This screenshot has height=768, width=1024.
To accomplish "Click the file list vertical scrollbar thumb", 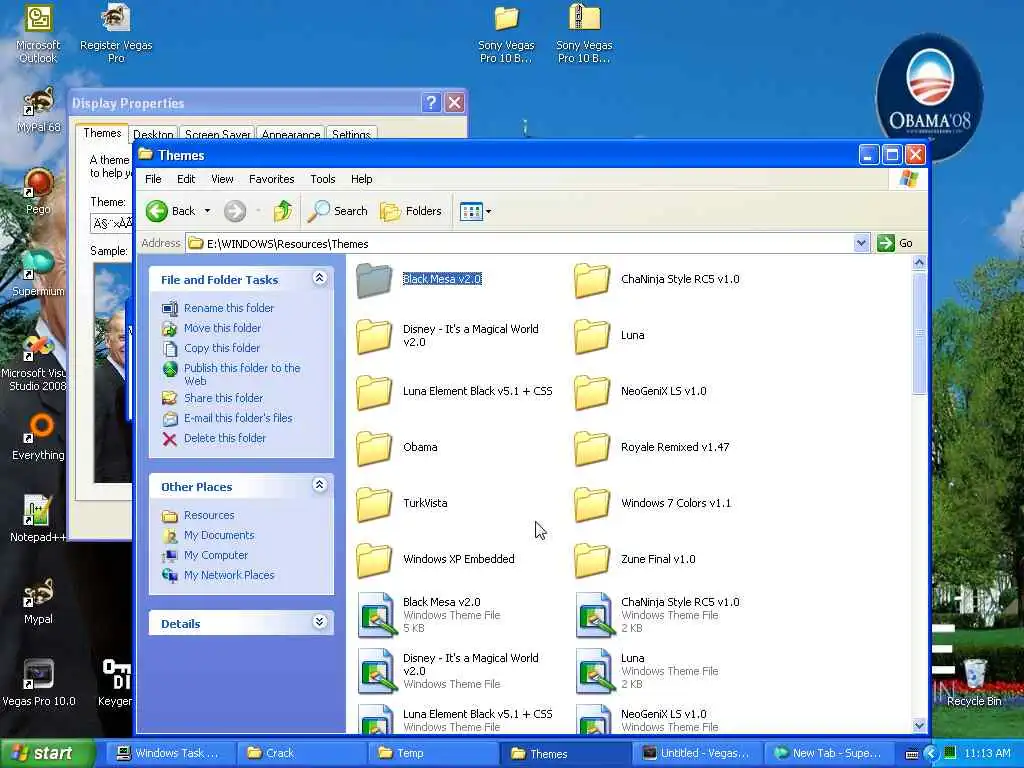I will (x=919, y=333).
